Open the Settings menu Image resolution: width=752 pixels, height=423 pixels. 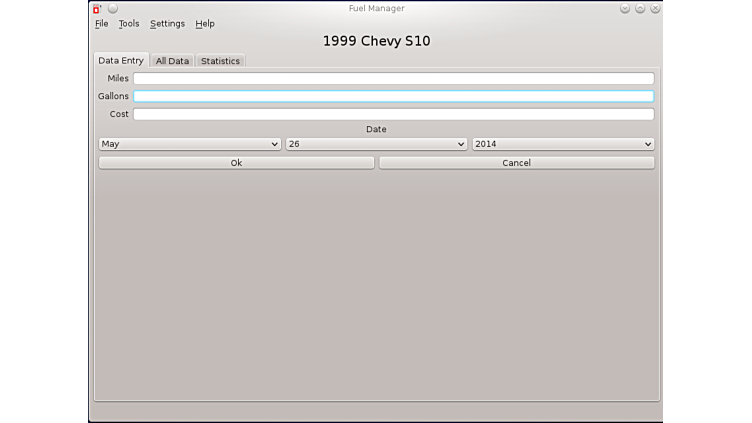click(167, 24)
